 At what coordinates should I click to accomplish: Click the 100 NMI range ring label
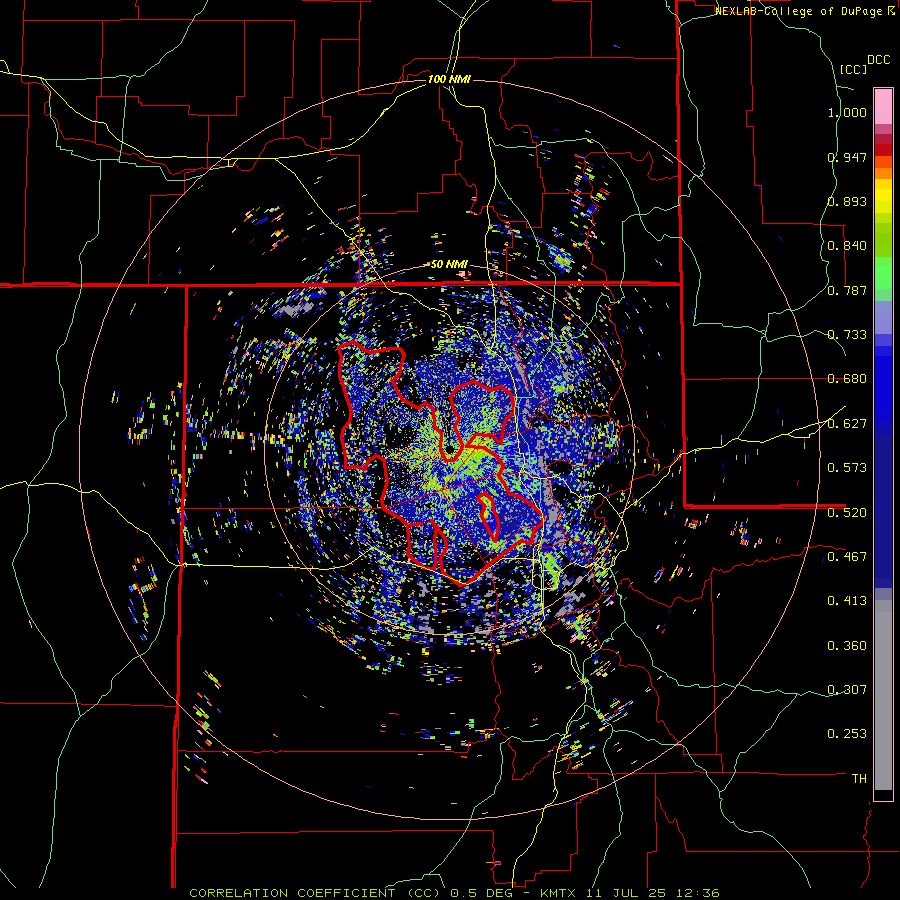coord(449,79)
